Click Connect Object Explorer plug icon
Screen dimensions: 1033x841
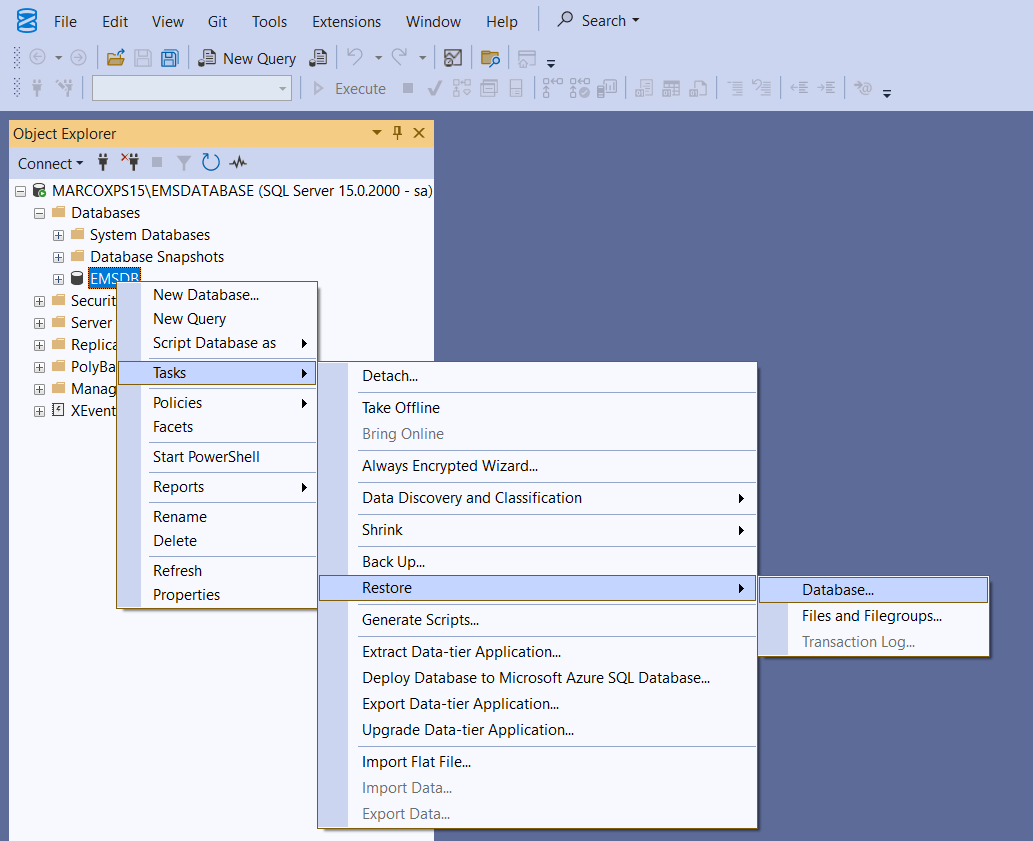point(103,162)
